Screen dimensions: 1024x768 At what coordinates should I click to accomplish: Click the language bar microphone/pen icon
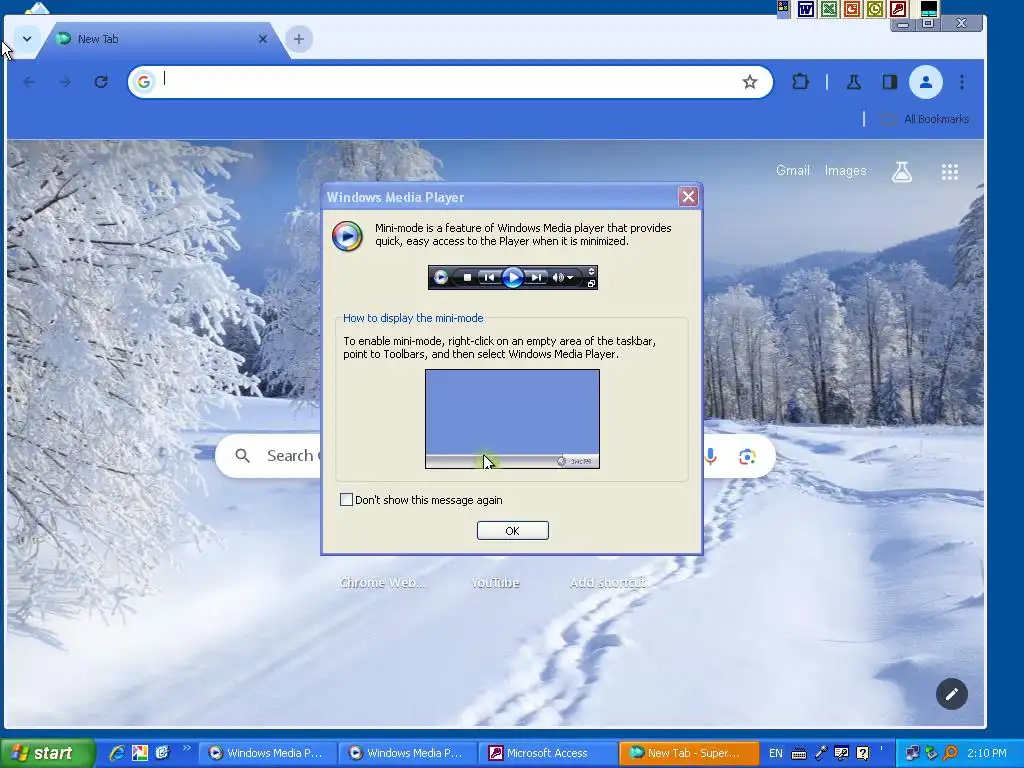pyautogui.click(x=821, y=753)
